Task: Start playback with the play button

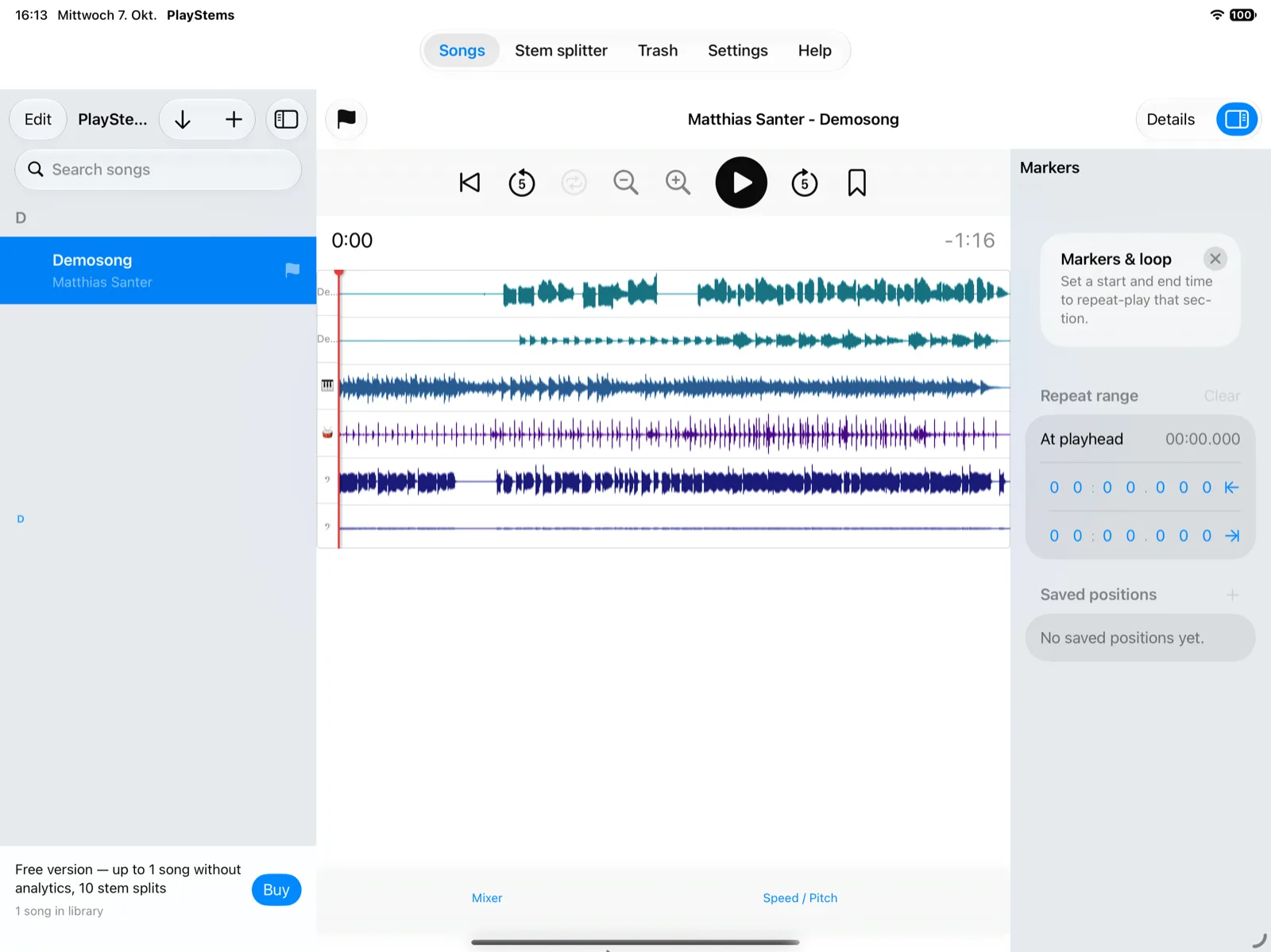Action: tap(741, 183)
